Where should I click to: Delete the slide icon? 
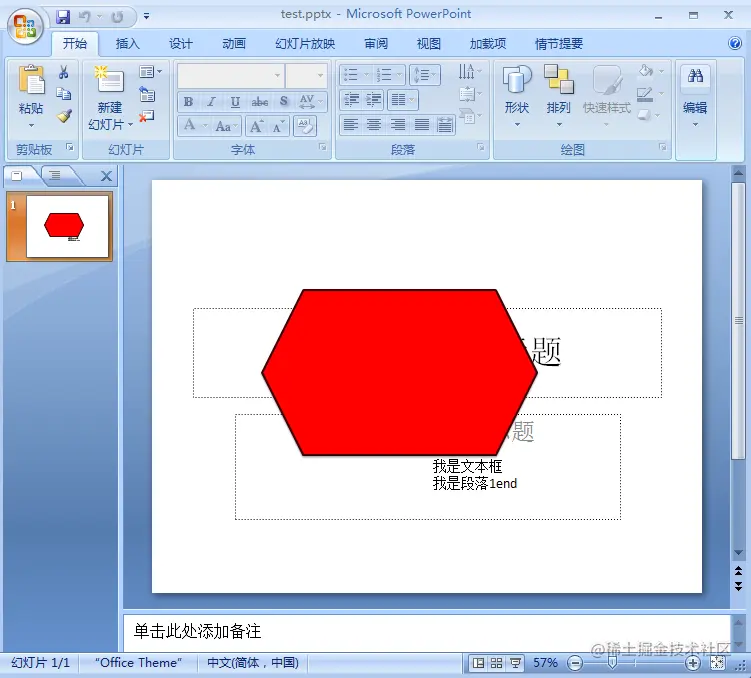147,116
